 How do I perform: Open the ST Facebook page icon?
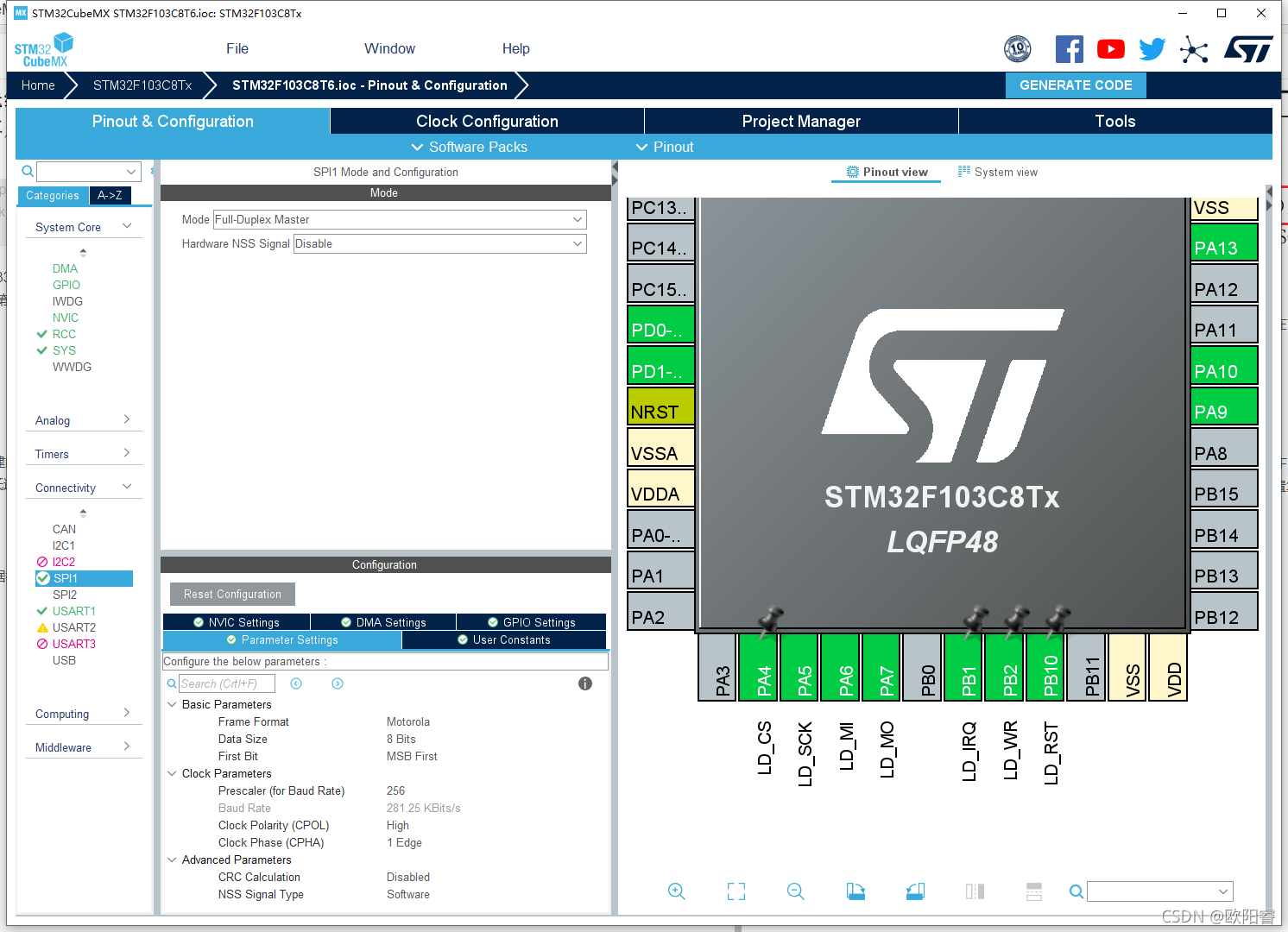tap(1070, 49)
